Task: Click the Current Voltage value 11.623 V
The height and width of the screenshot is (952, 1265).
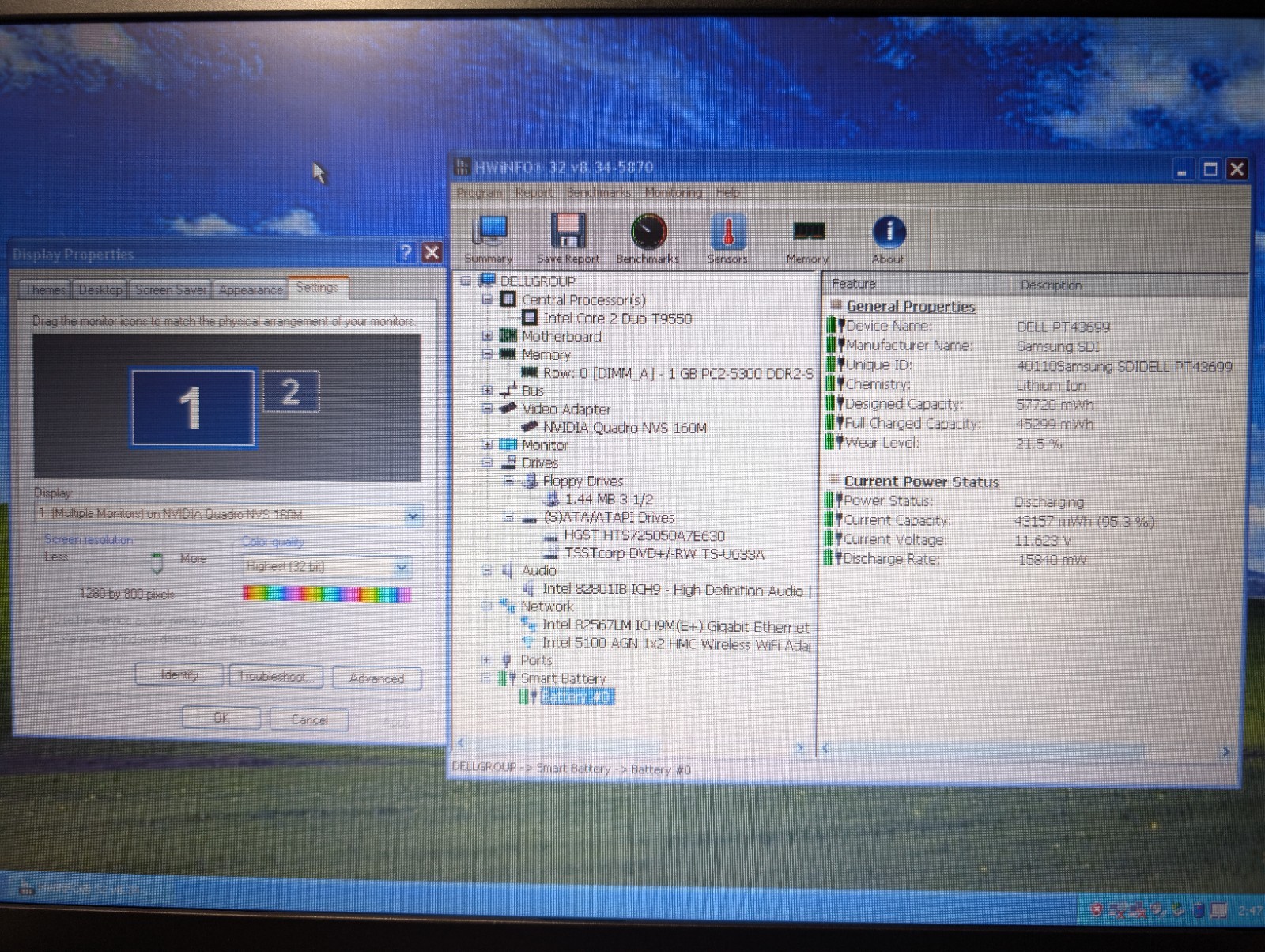Action: click(1043, 541)
